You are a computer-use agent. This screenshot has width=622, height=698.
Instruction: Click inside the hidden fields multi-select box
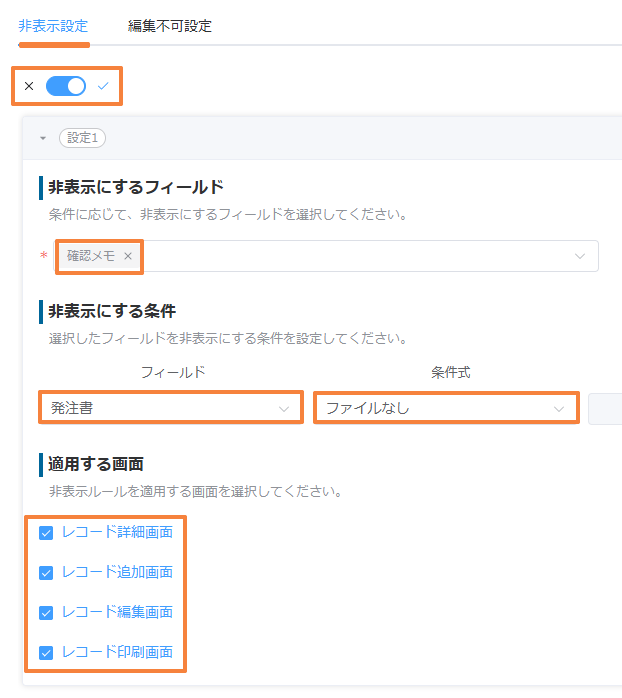click(327, 256)
